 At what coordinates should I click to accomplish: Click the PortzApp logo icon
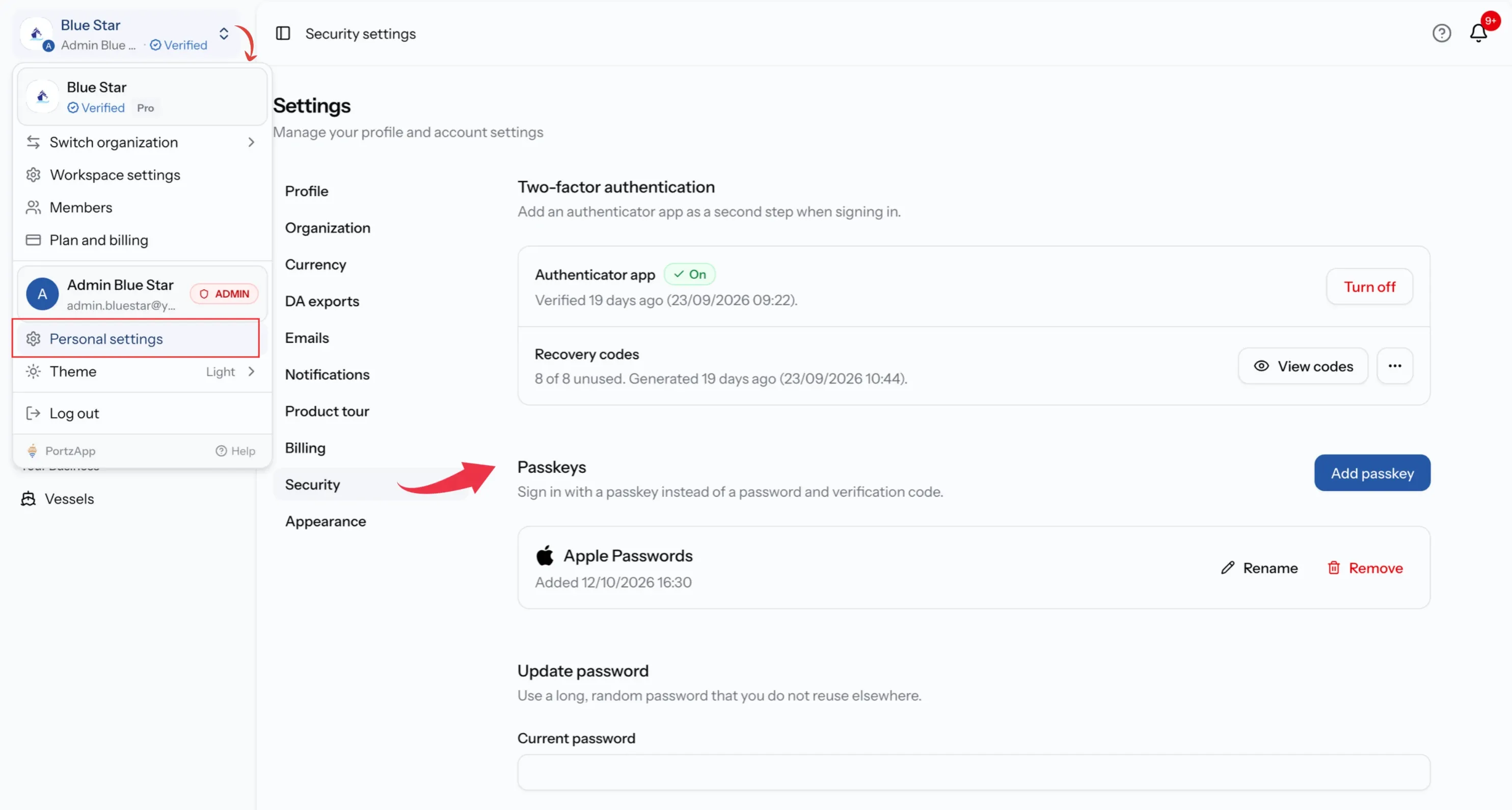[32, 451]
